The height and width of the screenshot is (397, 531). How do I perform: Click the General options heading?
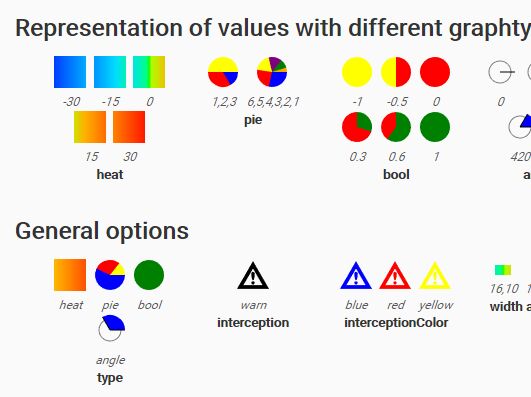[102, 231]
